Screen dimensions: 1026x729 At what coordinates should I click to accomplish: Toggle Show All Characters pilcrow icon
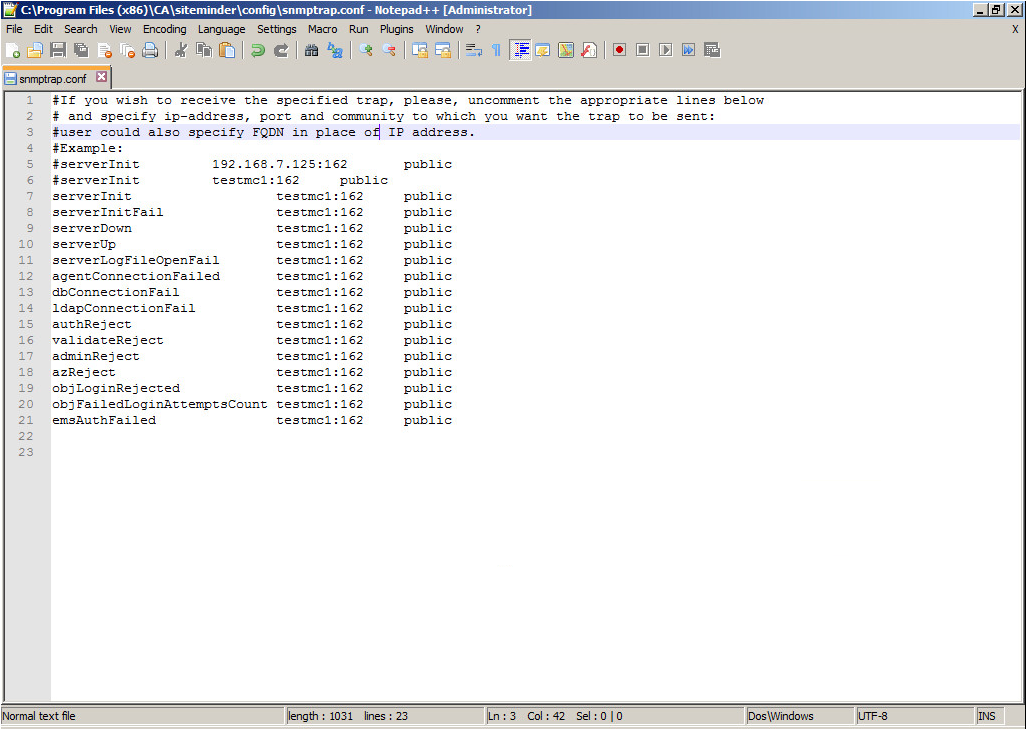496,50
